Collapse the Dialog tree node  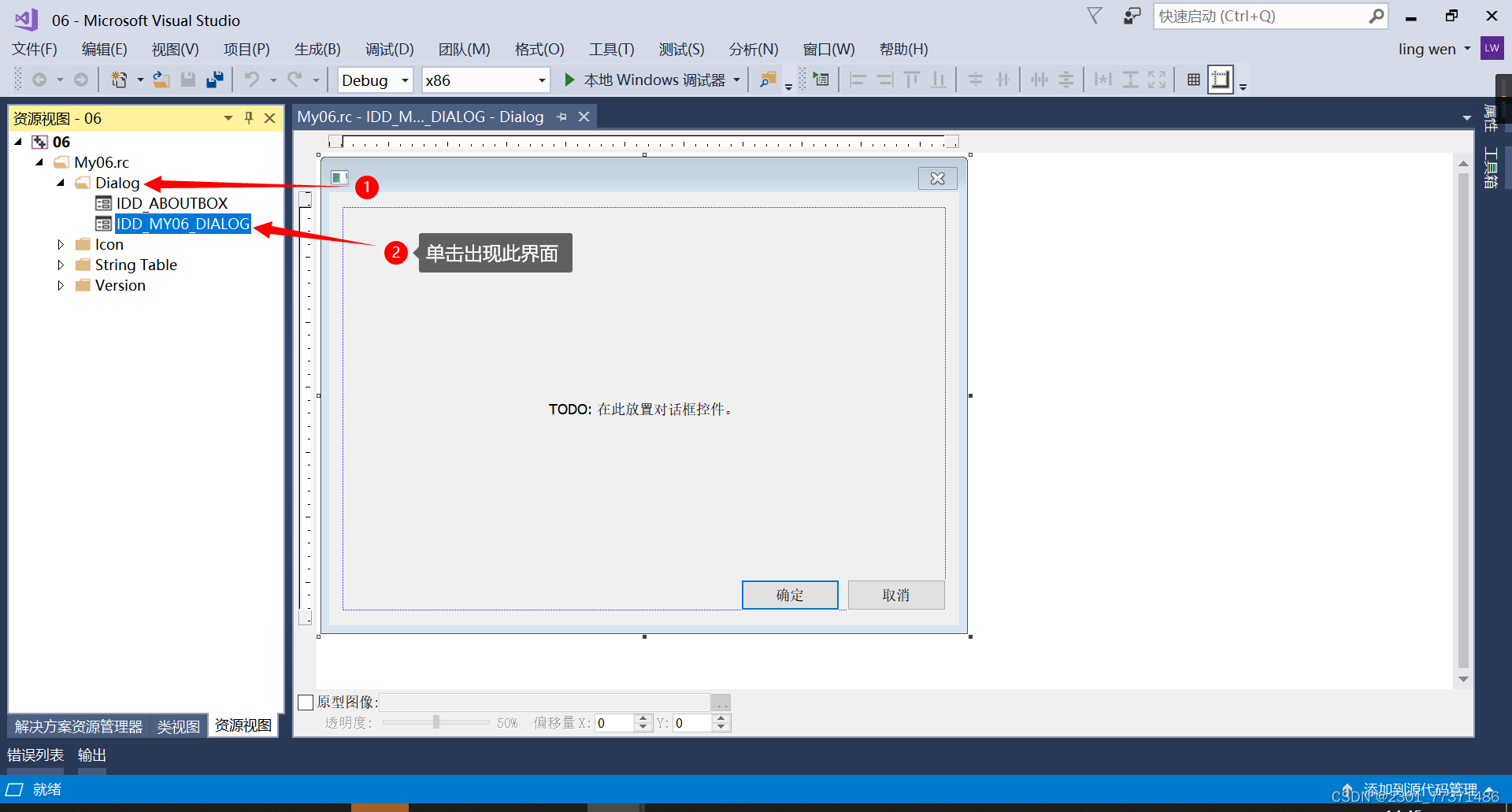[60, 183]
